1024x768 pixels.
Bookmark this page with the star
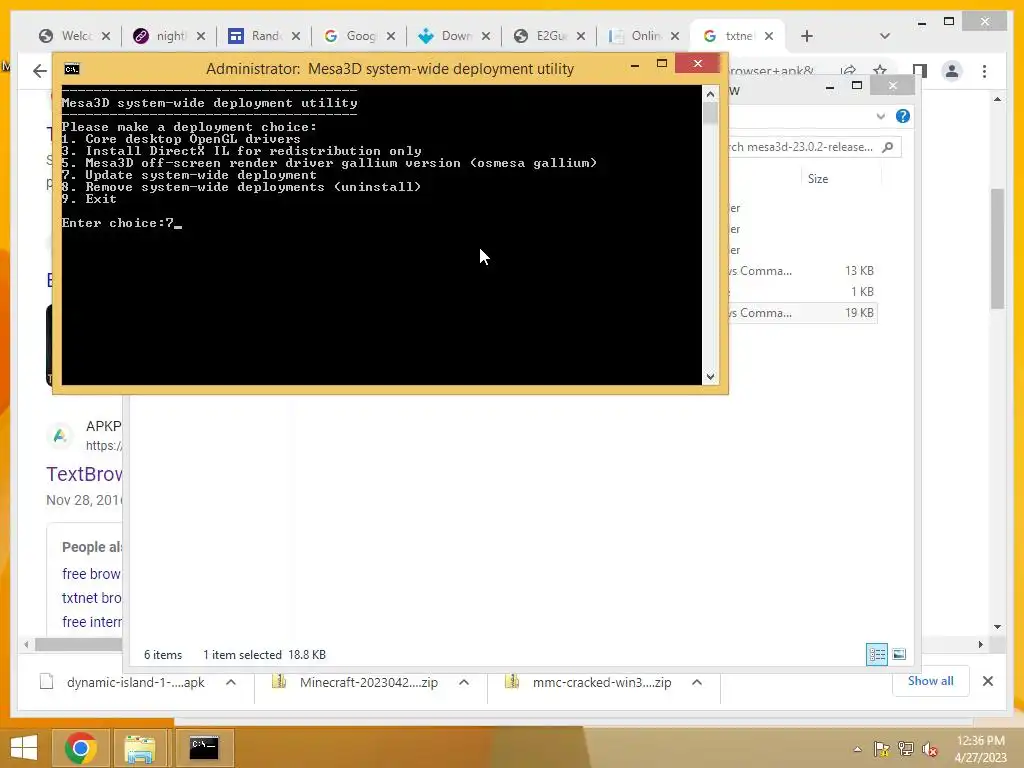click(880, 70)
